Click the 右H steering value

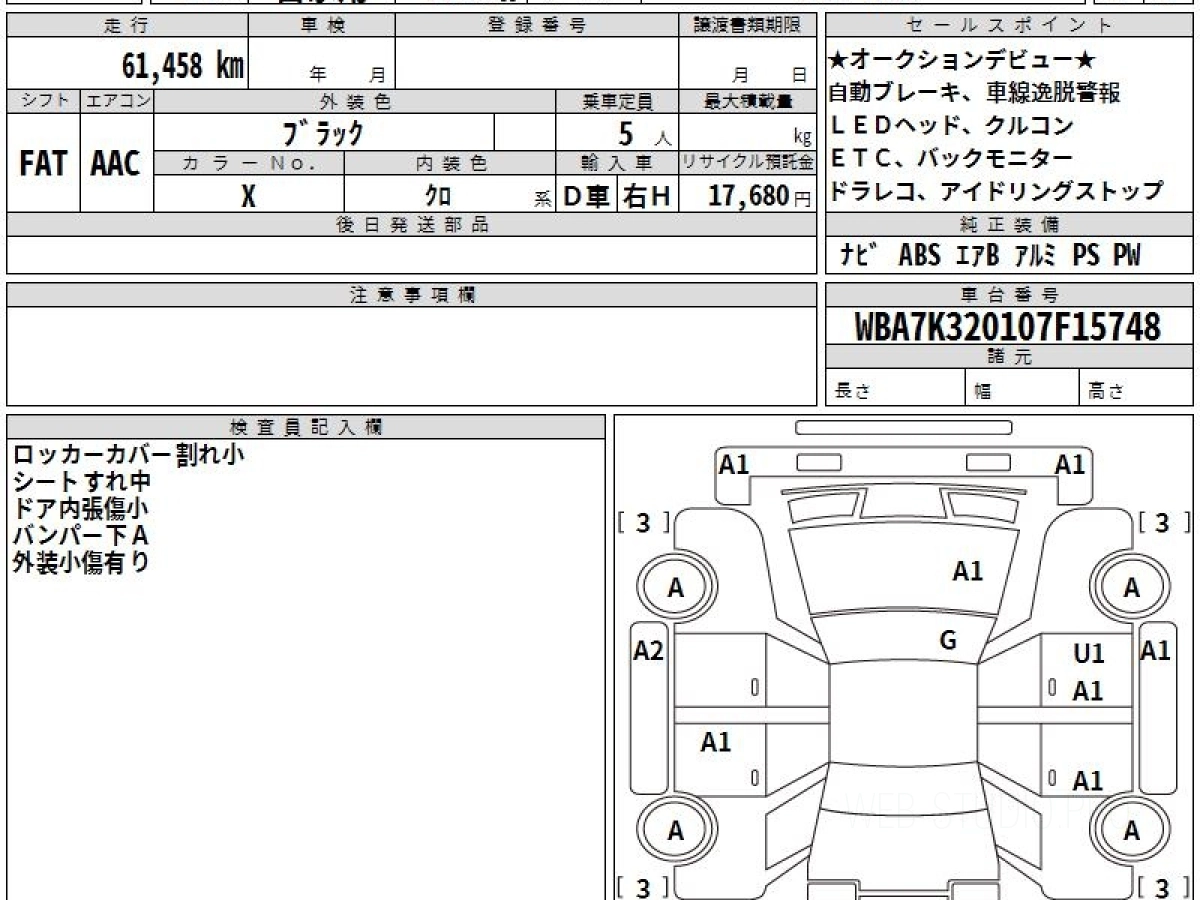[647, 196]
